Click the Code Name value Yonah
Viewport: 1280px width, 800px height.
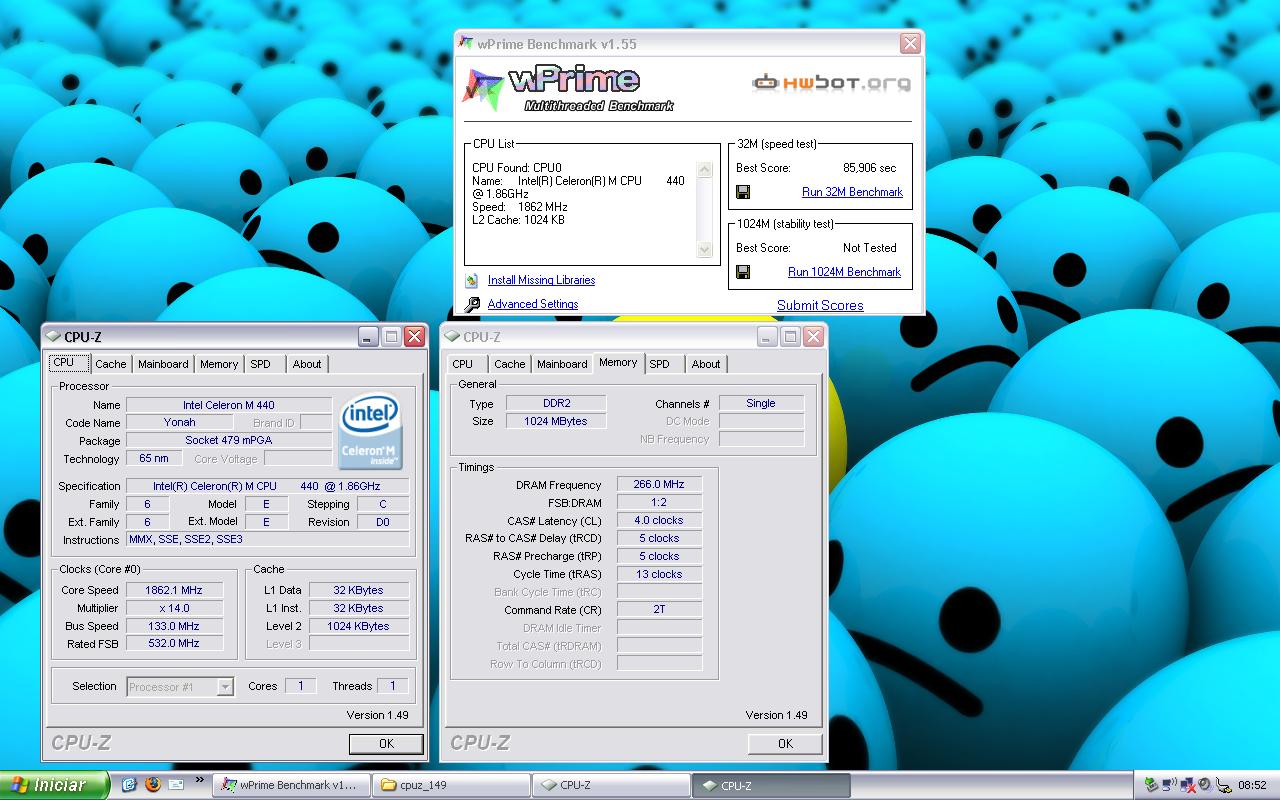click(179, 422)
